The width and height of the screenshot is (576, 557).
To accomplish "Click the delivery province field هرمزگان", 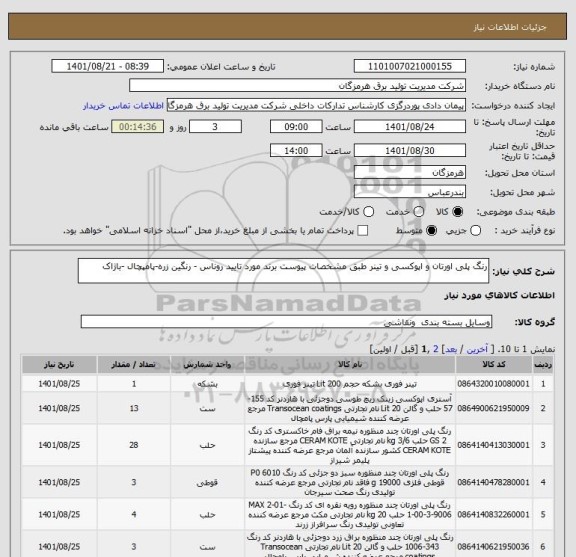I will click(410, 172).
